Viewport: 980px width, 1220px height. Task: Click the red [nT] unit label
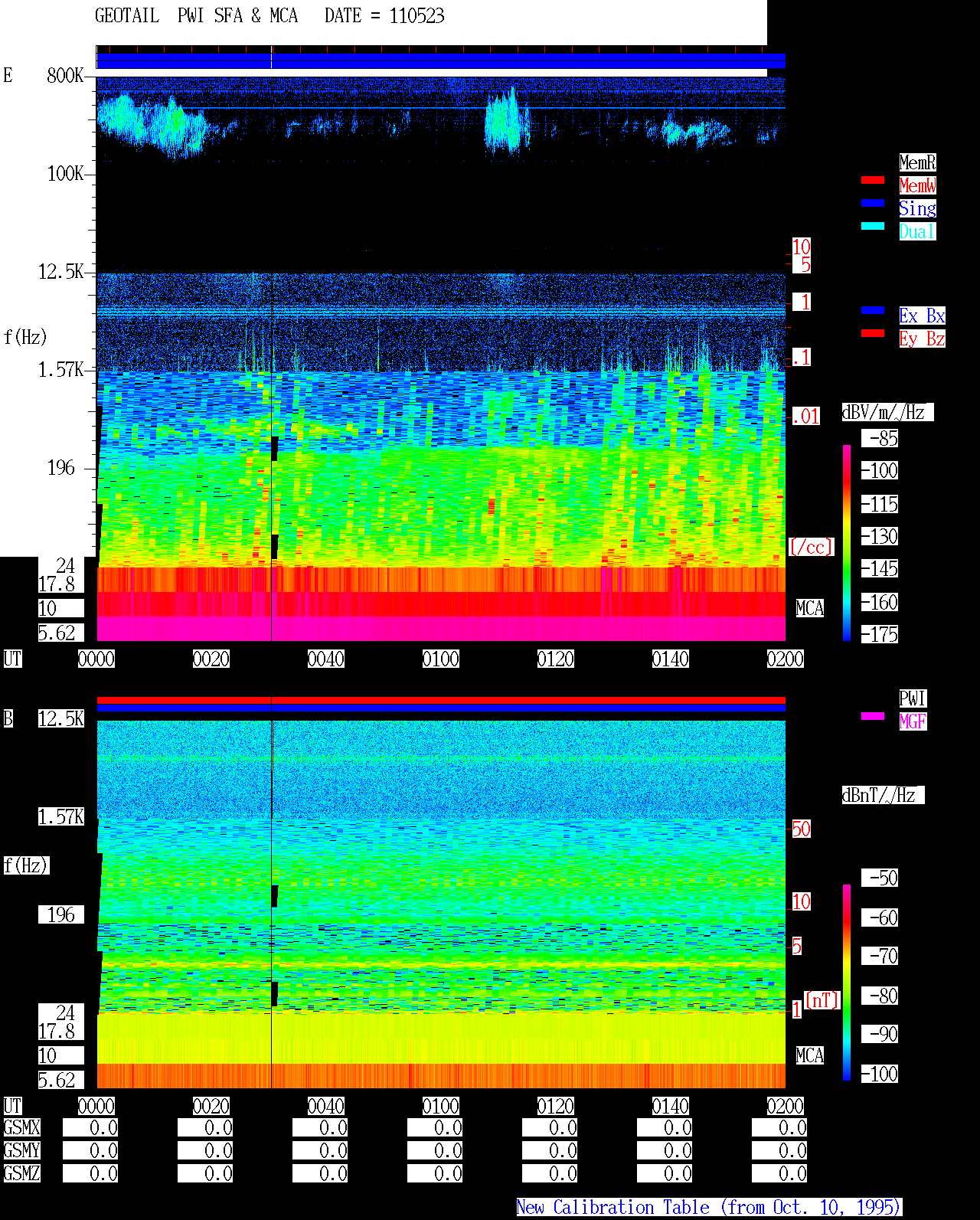(x=822, y=1000)
